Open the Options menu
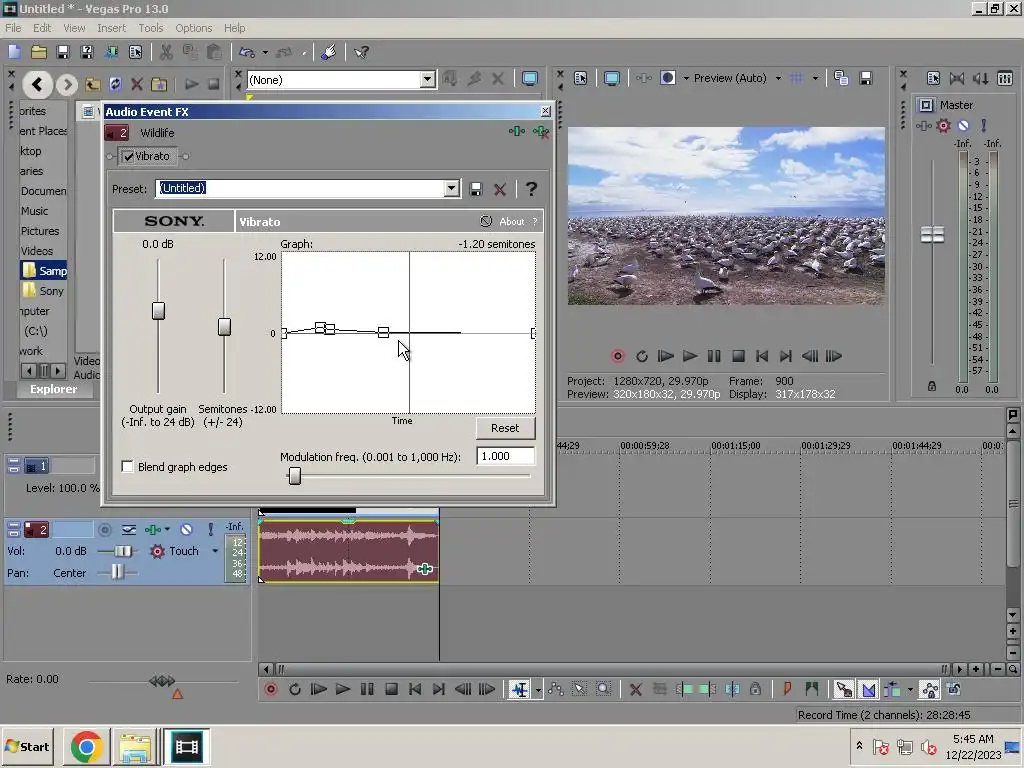 click(193, 28)
